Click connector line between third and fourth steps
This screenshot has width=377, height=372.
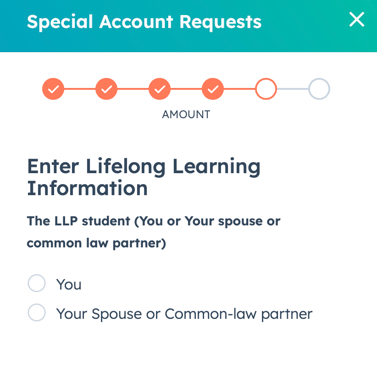coord(186,89)
